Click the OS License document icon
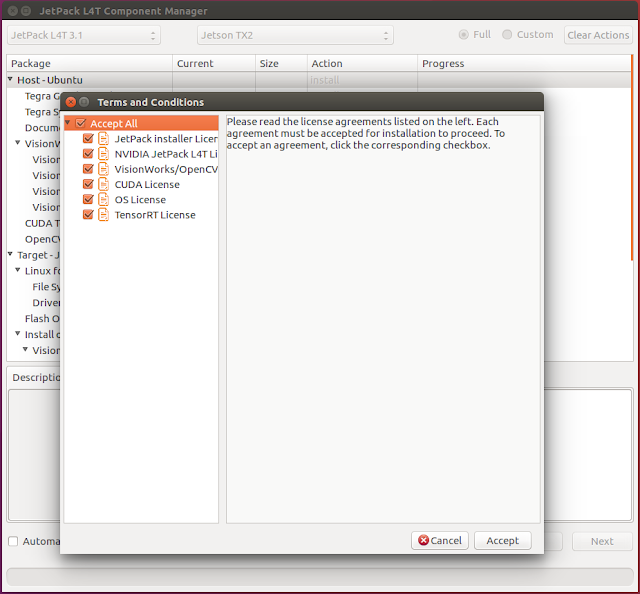 click(103, 200)
